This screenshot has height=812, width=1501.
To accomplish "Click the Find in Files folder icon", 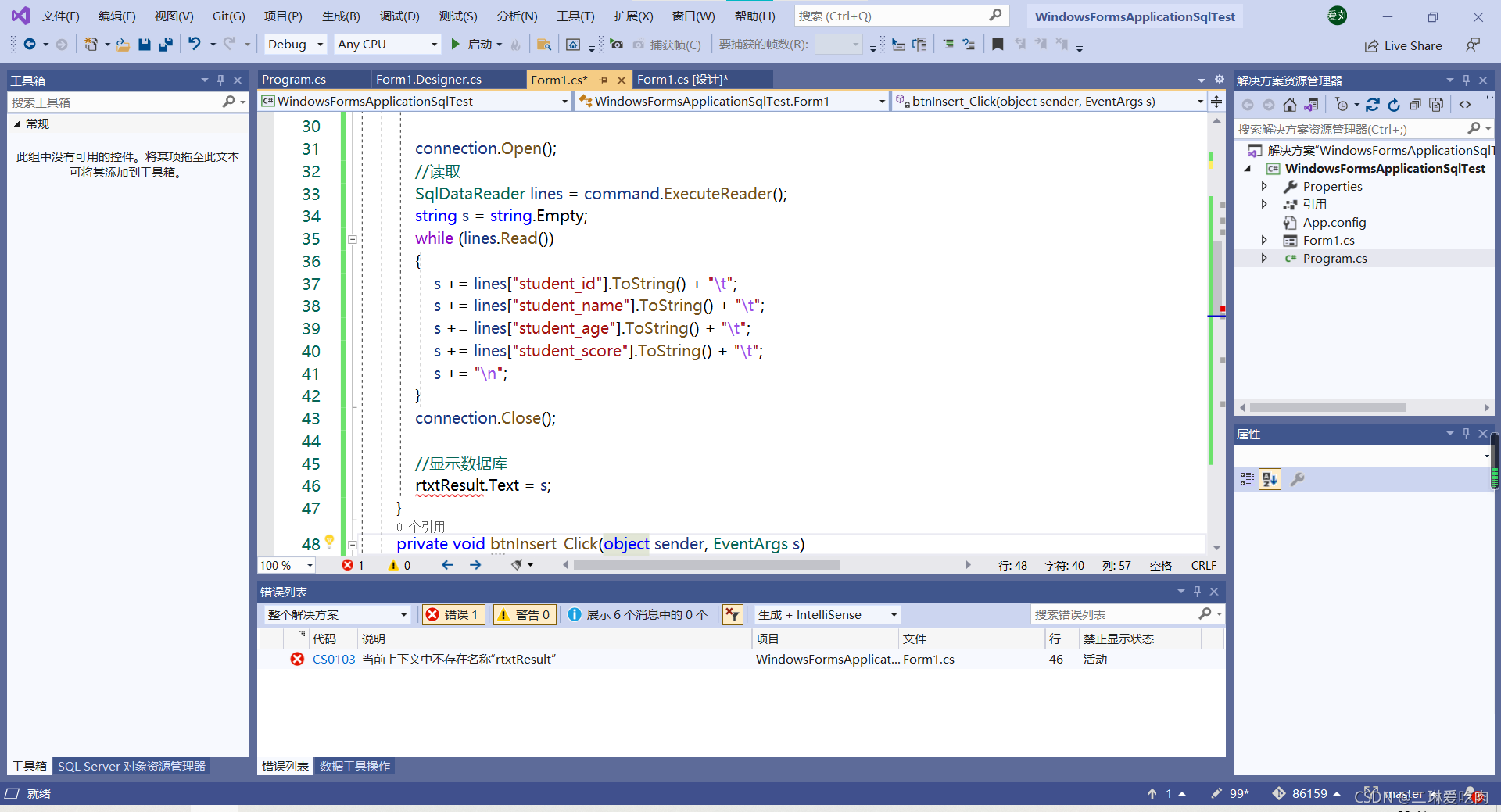I will tap(544, 45).
